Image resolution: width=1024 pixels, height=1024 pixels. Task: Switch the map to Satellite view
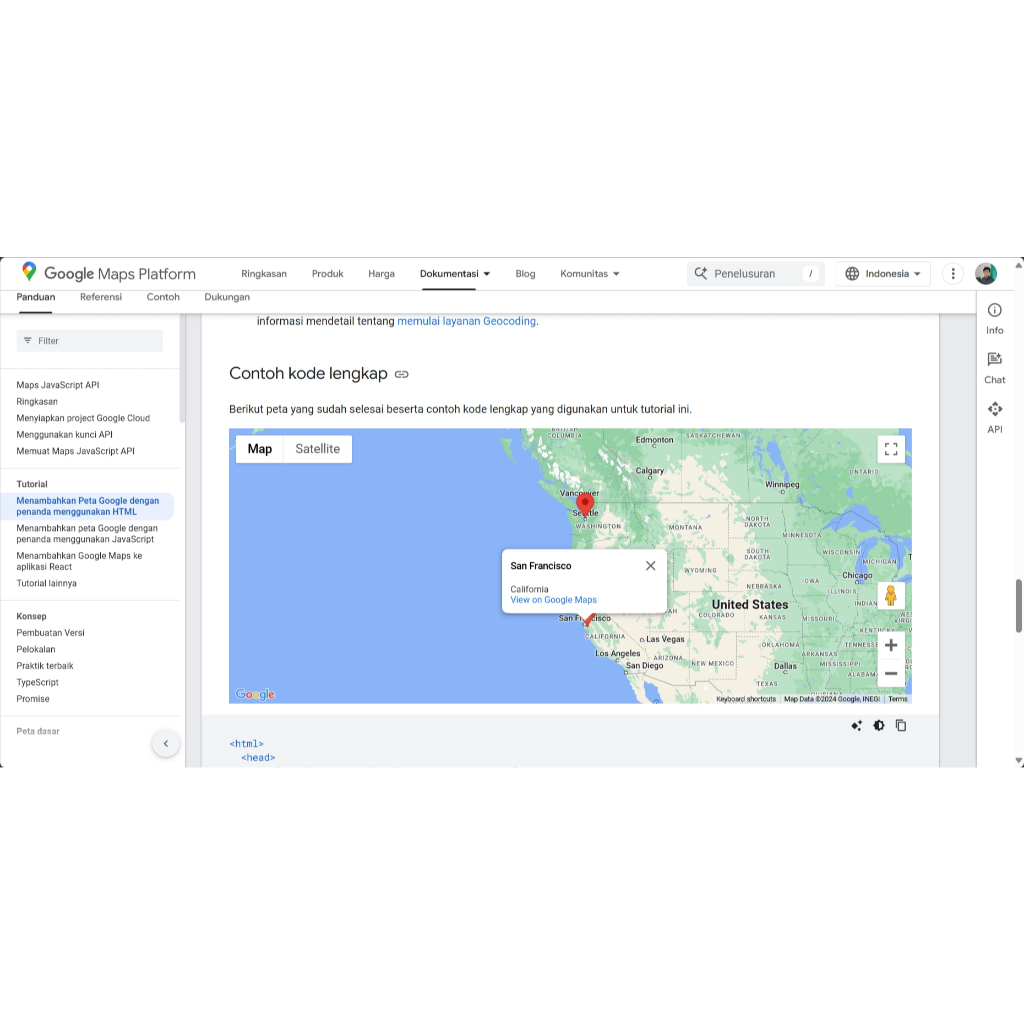pyautogui.click(x=317, y=449)
